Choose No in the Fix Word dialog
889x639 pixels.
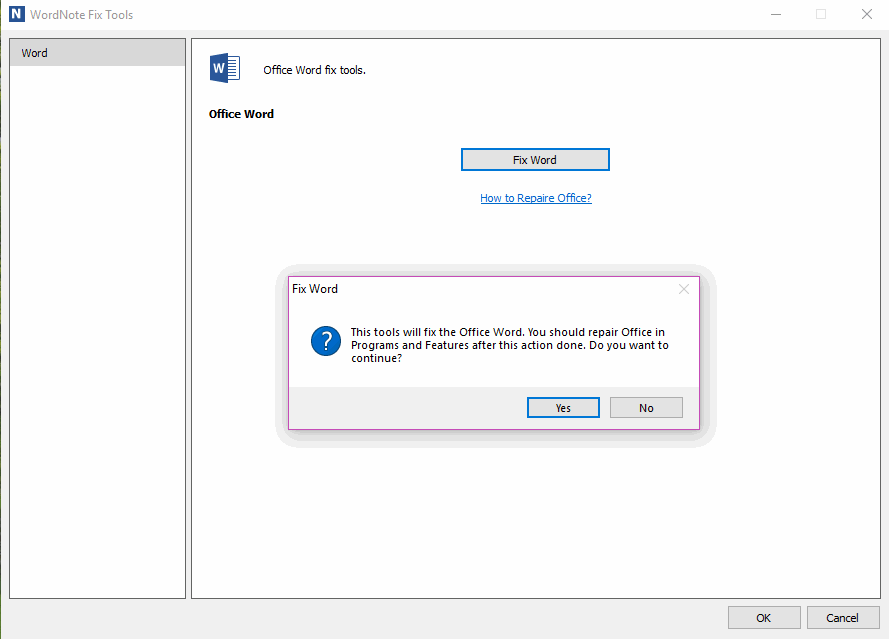646,408
